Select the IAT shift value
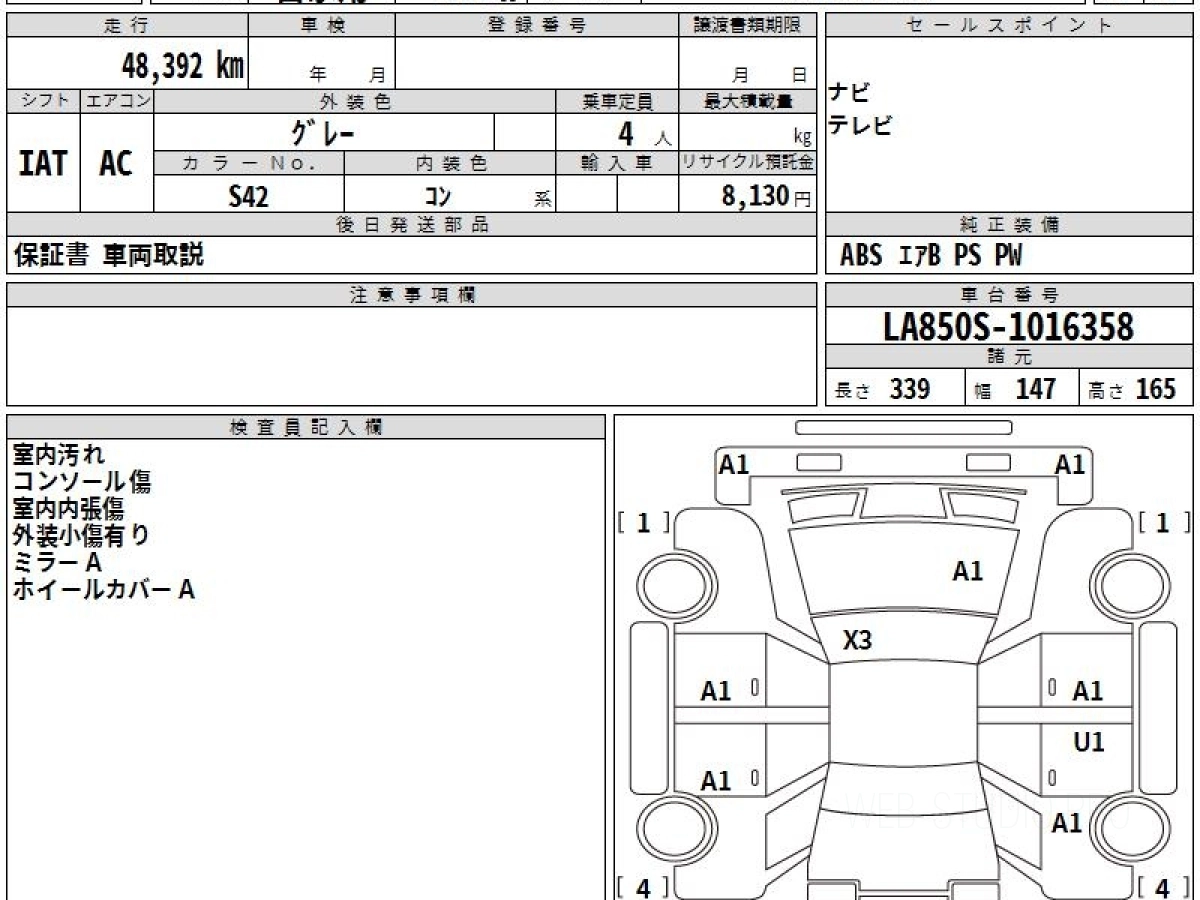Screen dimensions: 1200x900 (43, 163)
